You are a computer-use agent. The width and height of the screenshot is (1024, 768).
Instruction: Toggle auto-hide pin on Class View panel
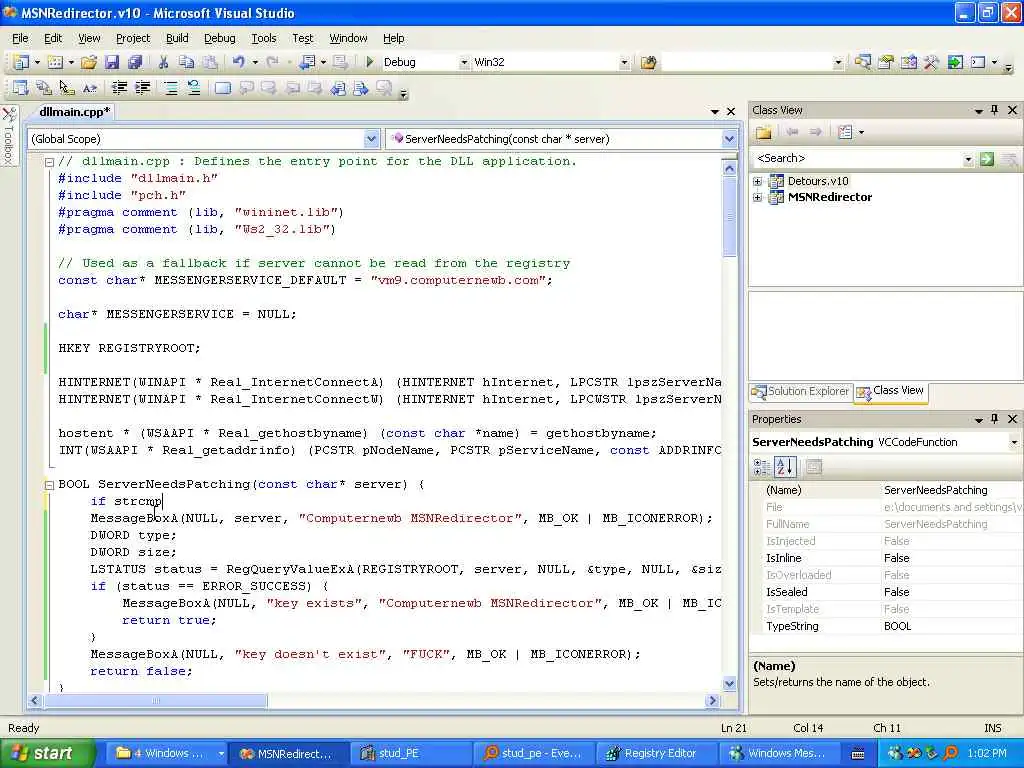[x=995, y=110]
